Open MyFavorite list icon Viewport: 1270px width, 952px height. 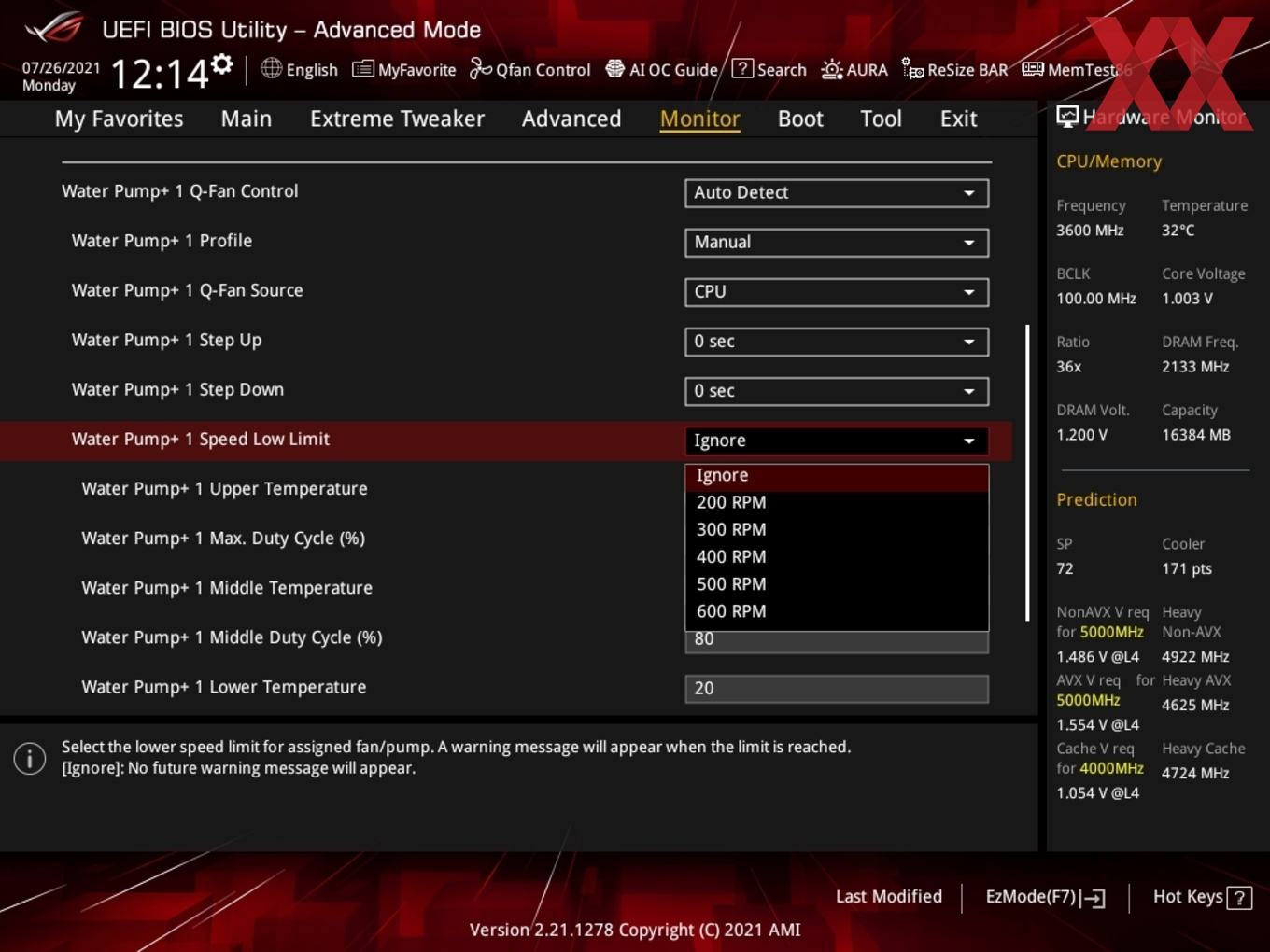[x=362, y=69]
